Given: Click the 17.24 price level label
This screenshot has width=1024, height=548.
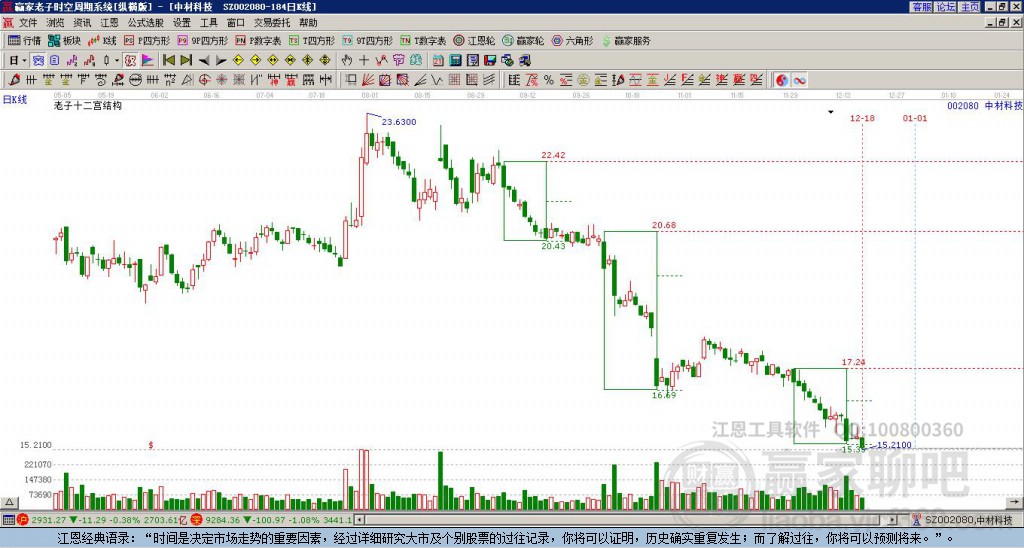Looking at the screenshot, I should (854, 362).
